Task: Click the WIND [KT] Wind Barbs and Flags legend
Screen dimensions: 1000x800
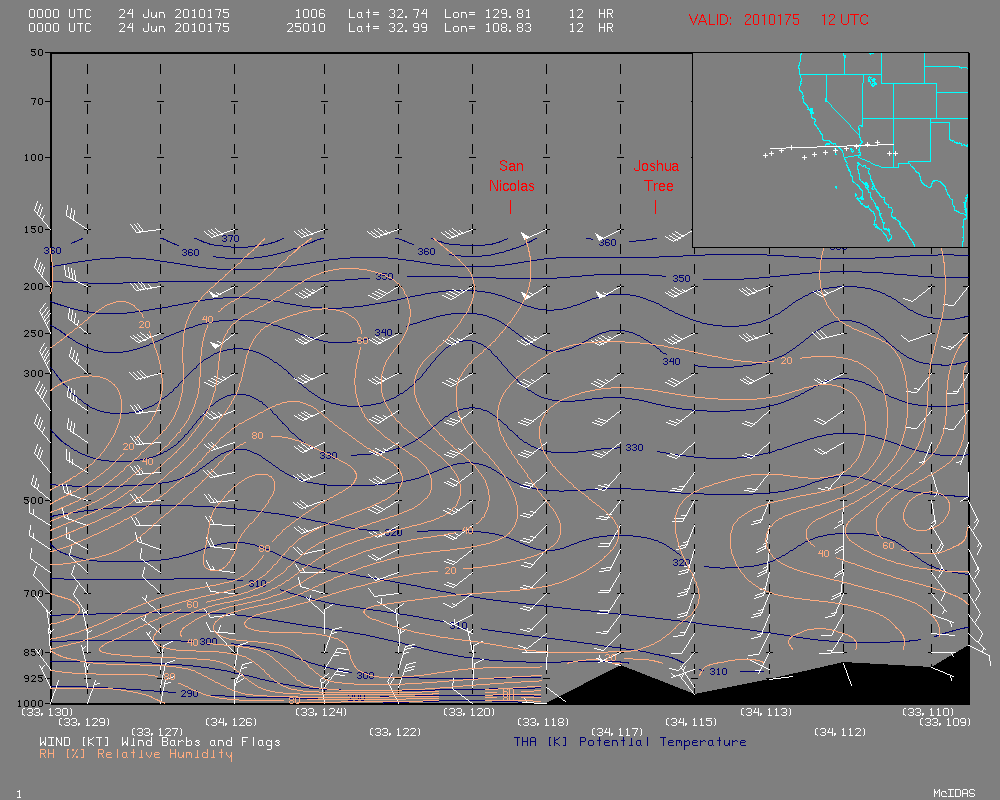Action: [x=159, y=742]
